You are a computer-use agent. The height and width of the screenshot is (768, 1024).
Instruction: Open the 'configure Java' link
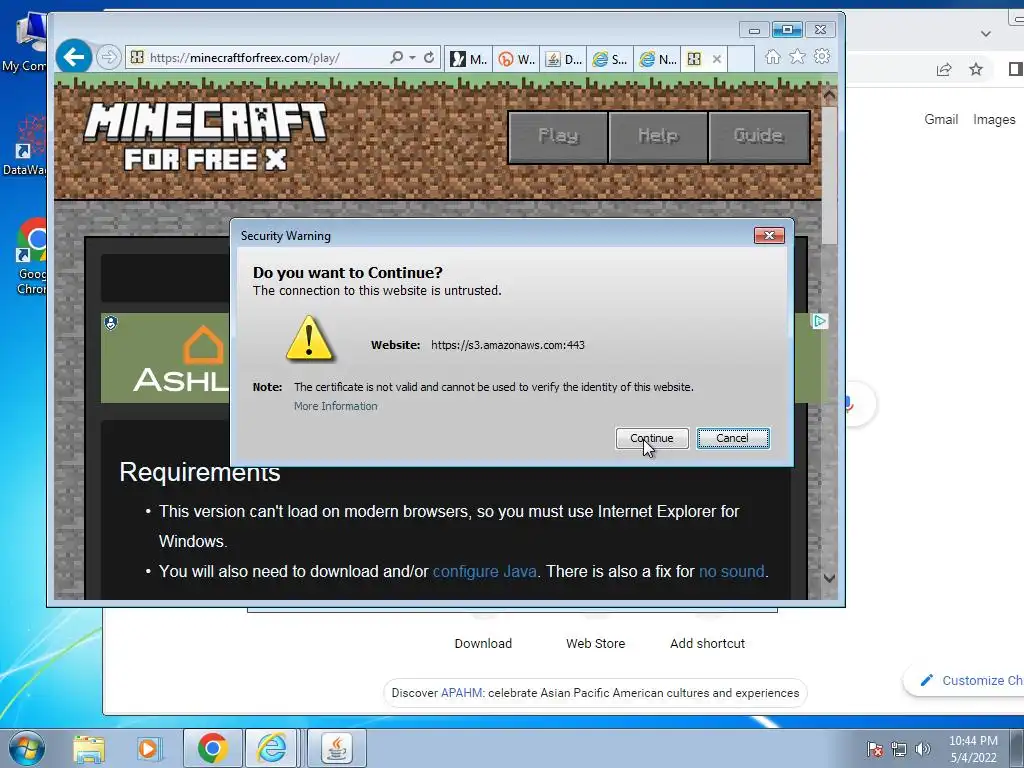(485, 571)
